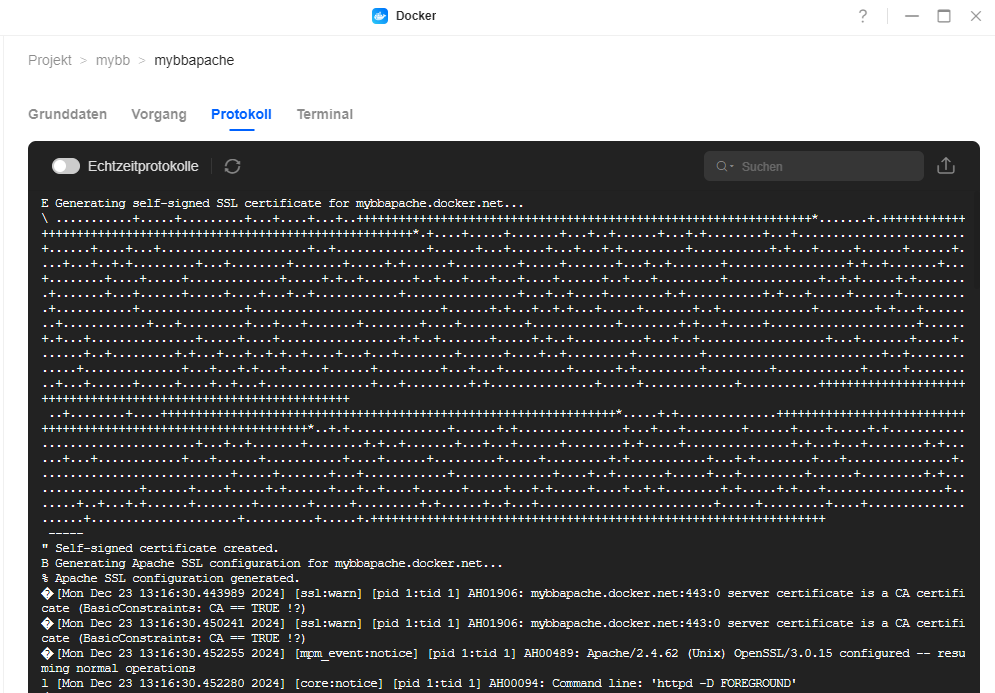Focus the Suchen search field
Screen dimensions: 995x693
click(x=825, y=166)
